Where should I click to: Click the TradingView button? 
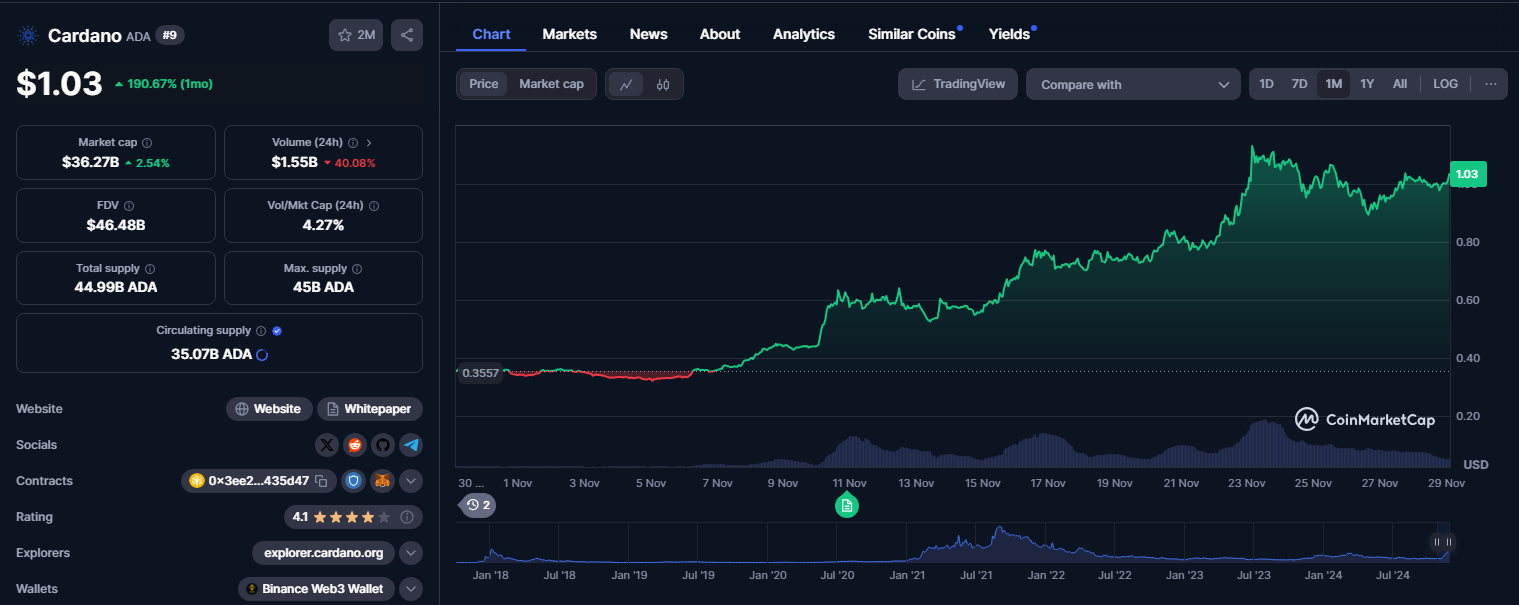[958, 84]
